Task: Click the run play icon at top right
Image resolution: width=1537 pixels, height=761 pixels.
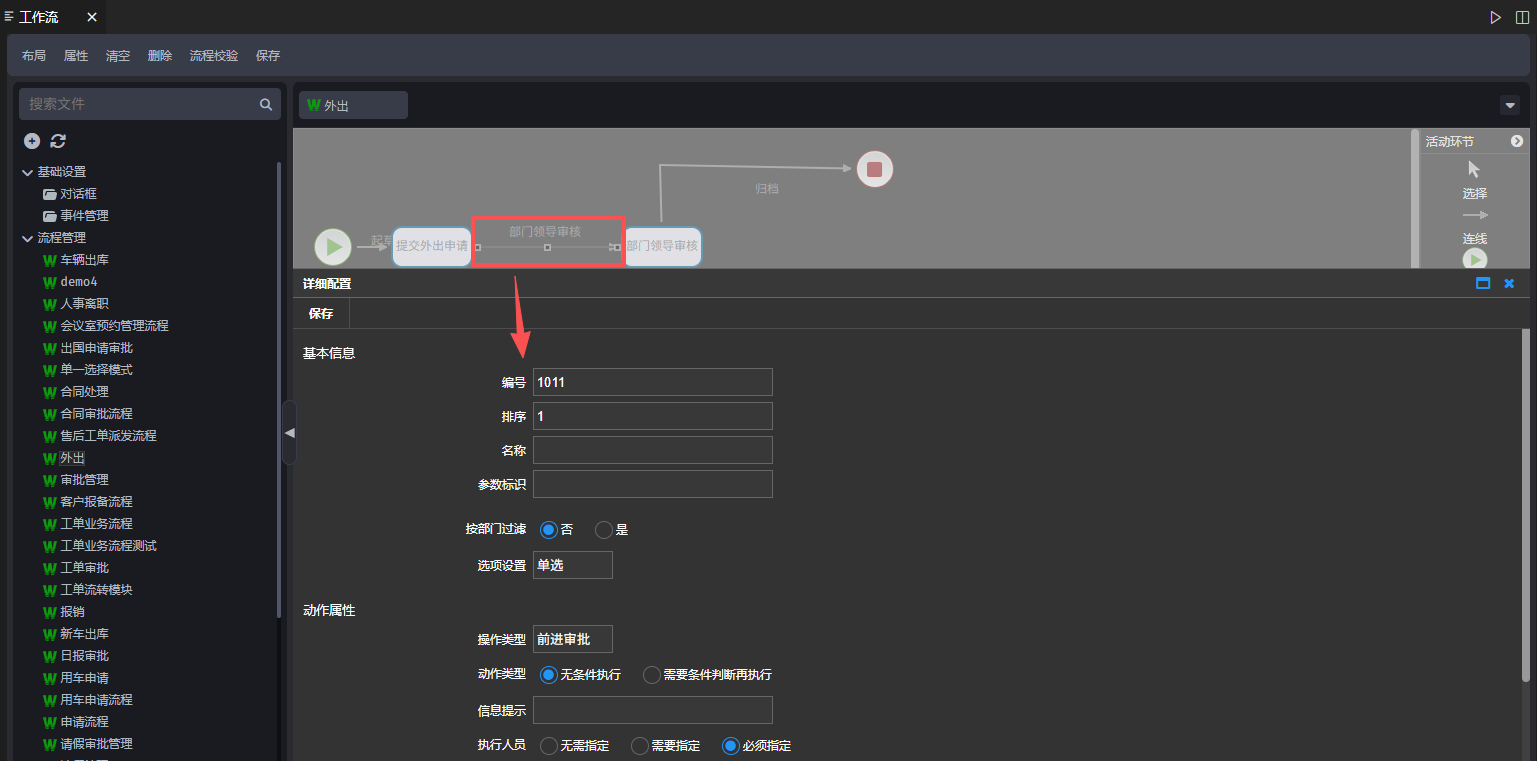Action: [x=1495, y=17]
